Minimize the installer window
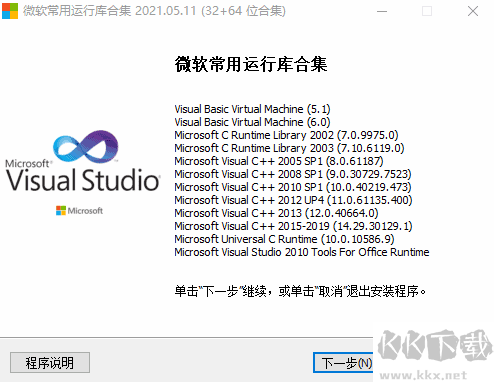 pos(382,11)
